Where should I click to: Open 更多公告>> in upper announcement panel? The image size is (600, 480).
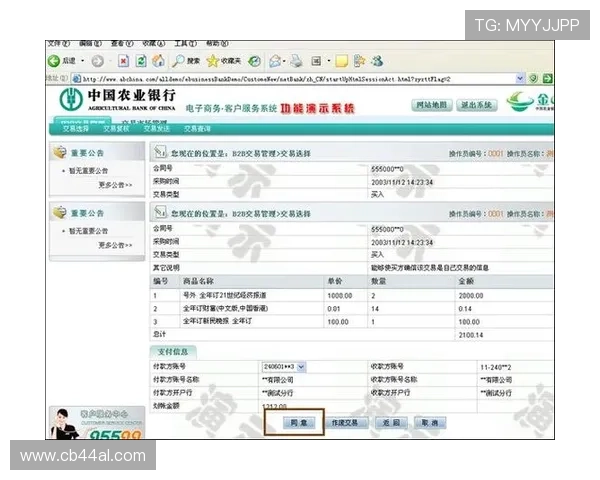pos(115,185)
